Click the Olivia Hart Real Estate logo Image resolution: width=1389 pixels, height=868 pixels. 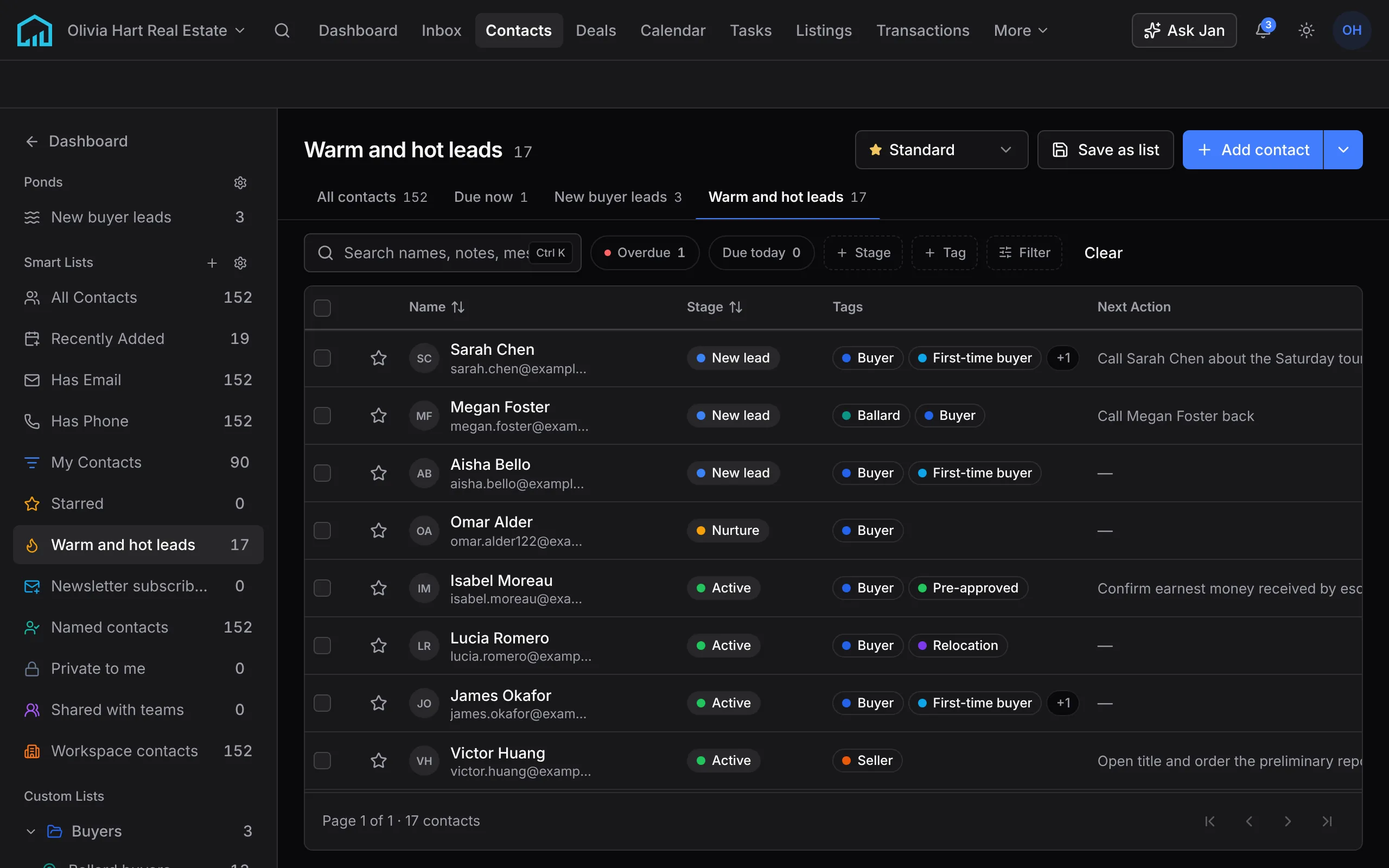[x=34, y=30]
